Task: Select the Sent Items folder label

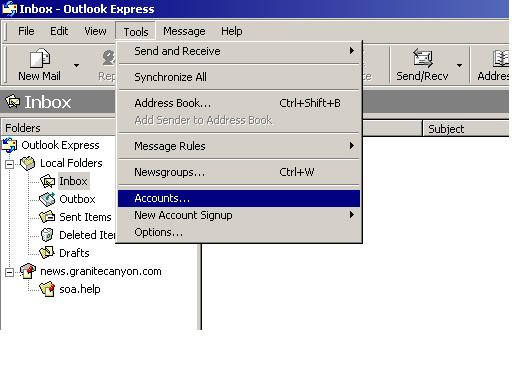Action: click(x=85, y=217)
